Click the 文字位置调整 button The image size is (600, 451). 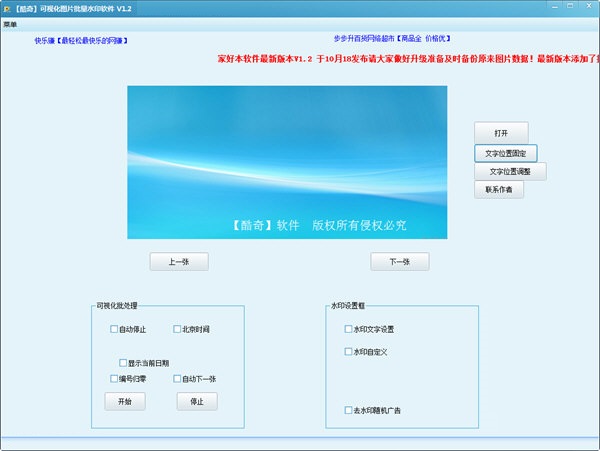click(510, 171)
